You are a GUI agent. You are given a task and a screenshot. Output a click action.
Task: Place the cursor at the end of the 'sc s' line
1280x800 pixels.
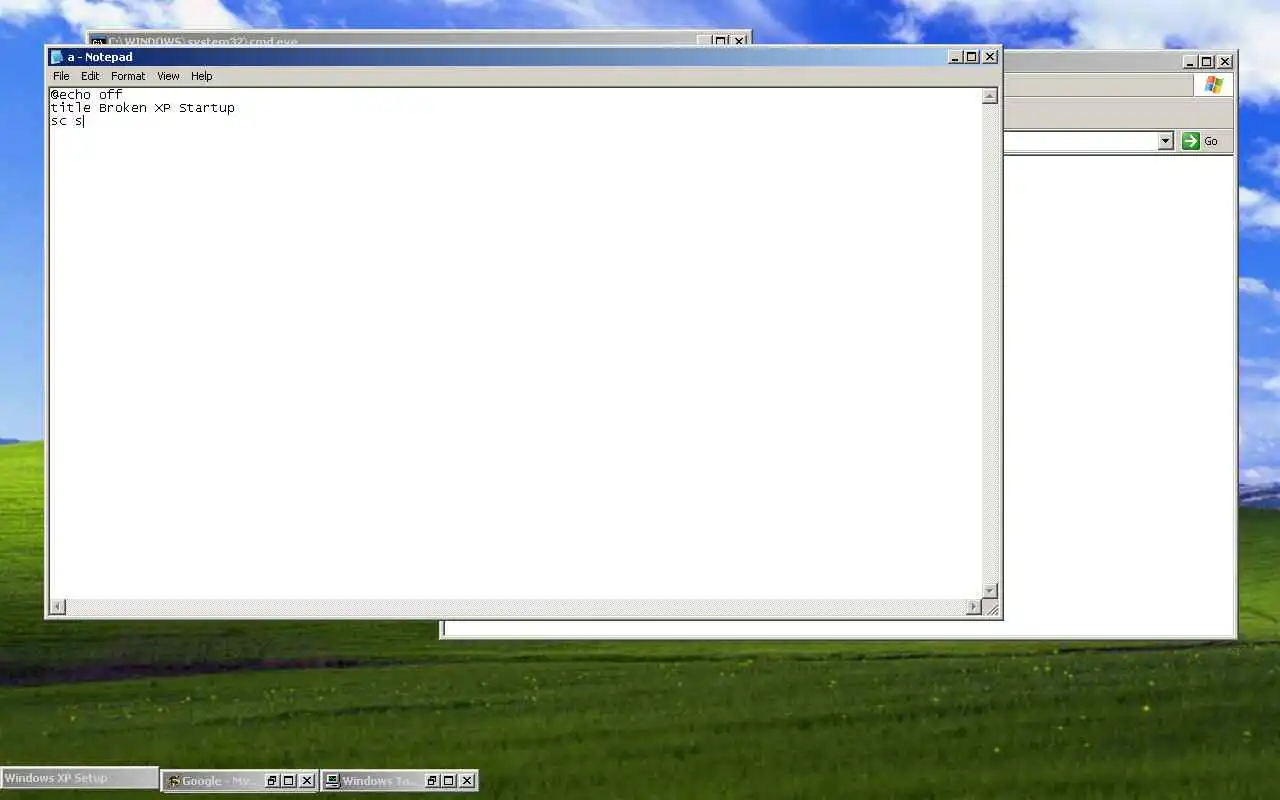[85, 121]
